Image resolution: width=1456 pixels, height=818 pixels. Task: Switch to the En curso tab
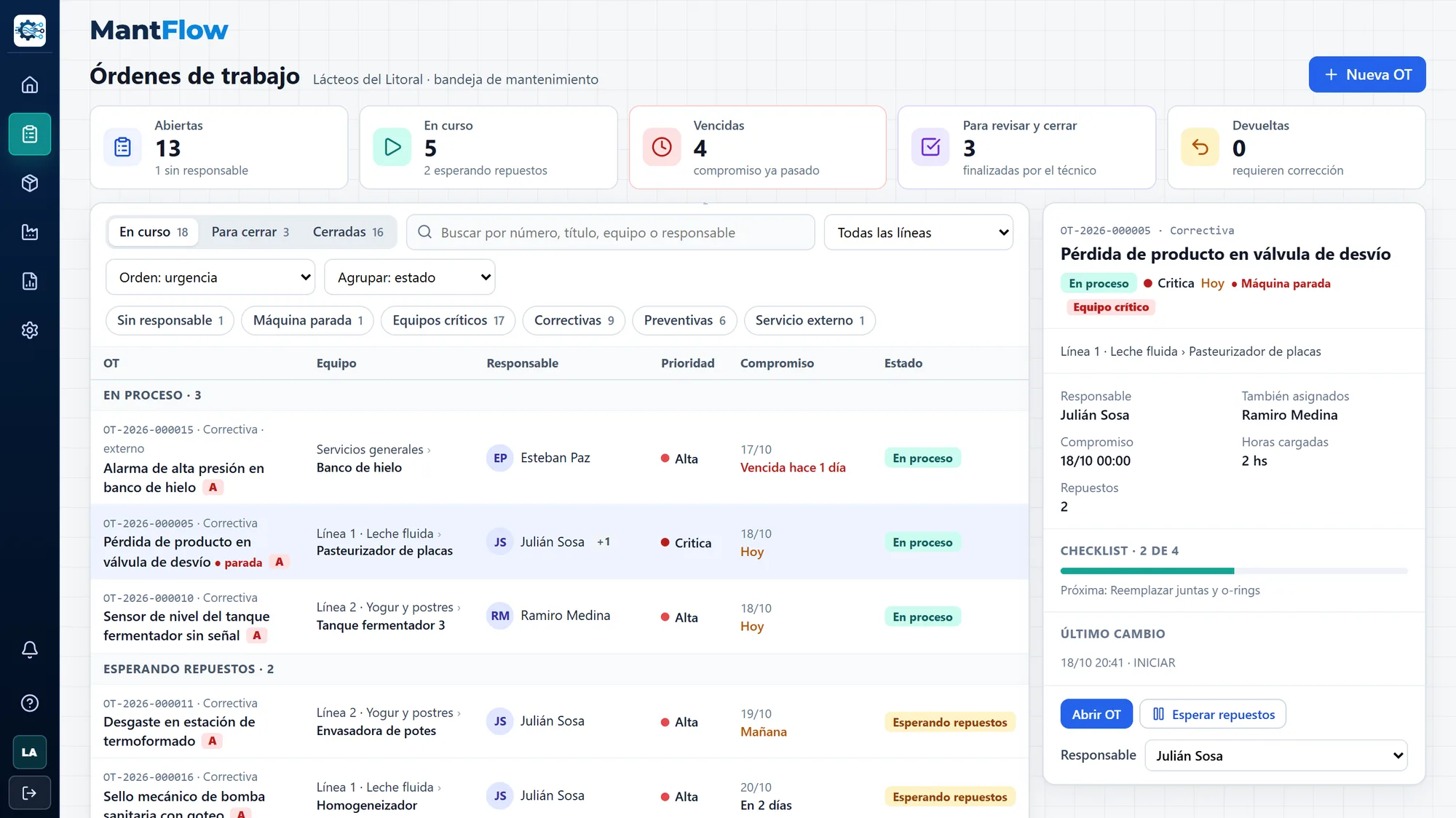(154, 232)
